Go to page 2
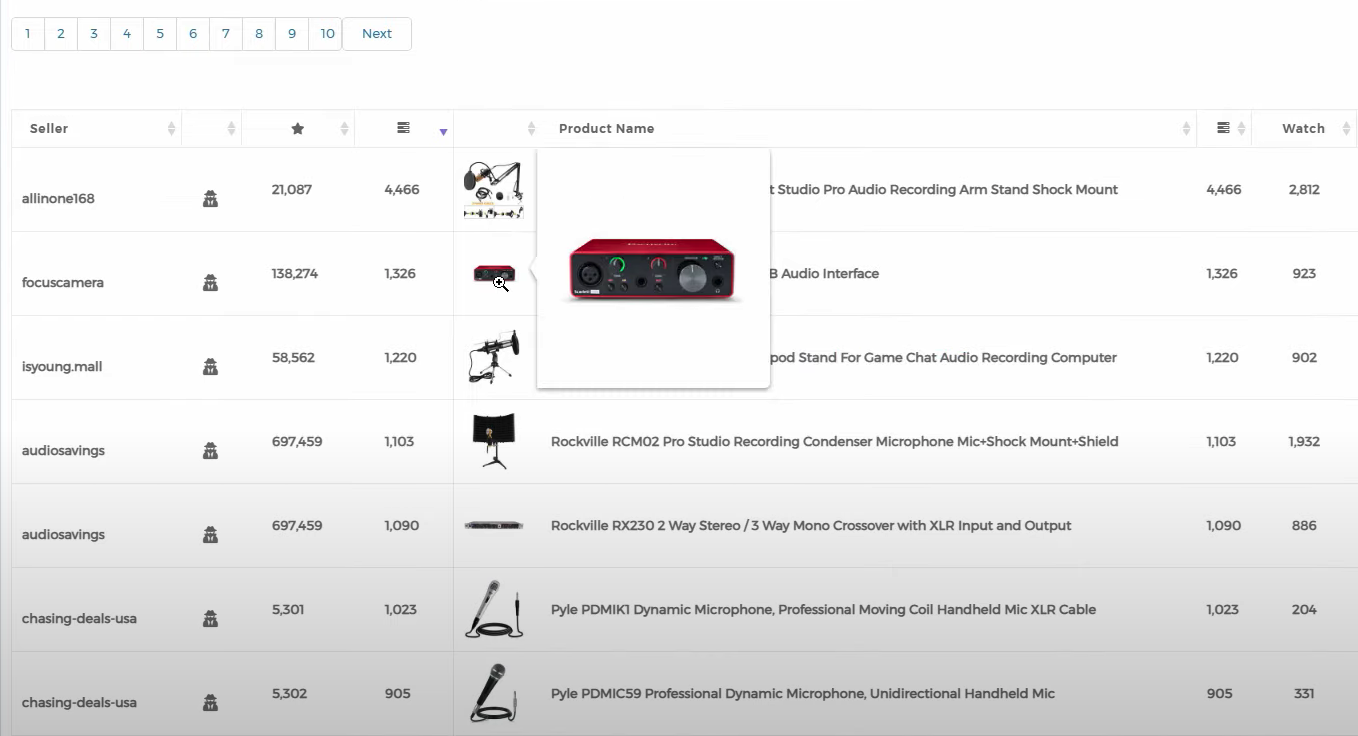The height and width of the screenshot is (736, 1358). (61, 34)
